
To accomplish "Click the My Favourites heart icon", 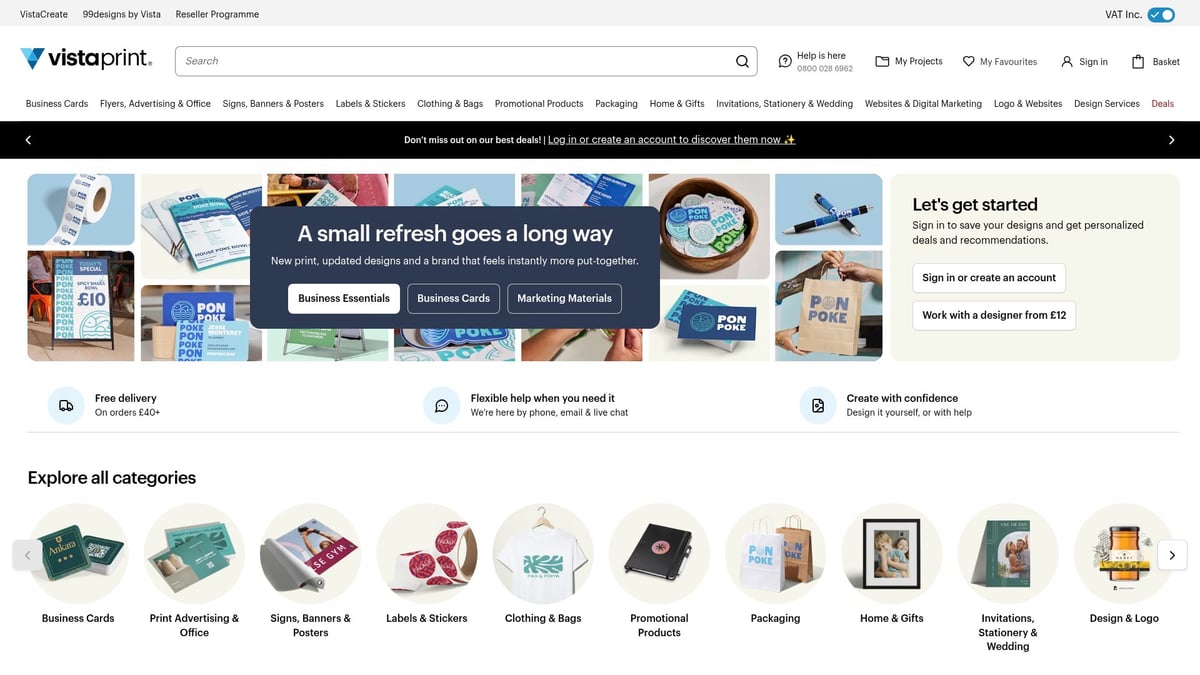I will coord(968,61).
